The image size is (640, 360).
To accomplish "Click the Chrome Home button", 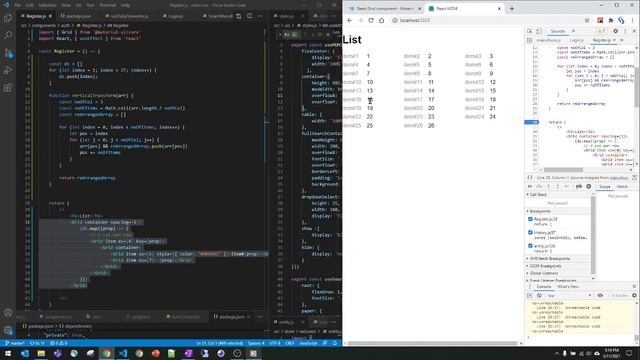I will coord(381,20).
